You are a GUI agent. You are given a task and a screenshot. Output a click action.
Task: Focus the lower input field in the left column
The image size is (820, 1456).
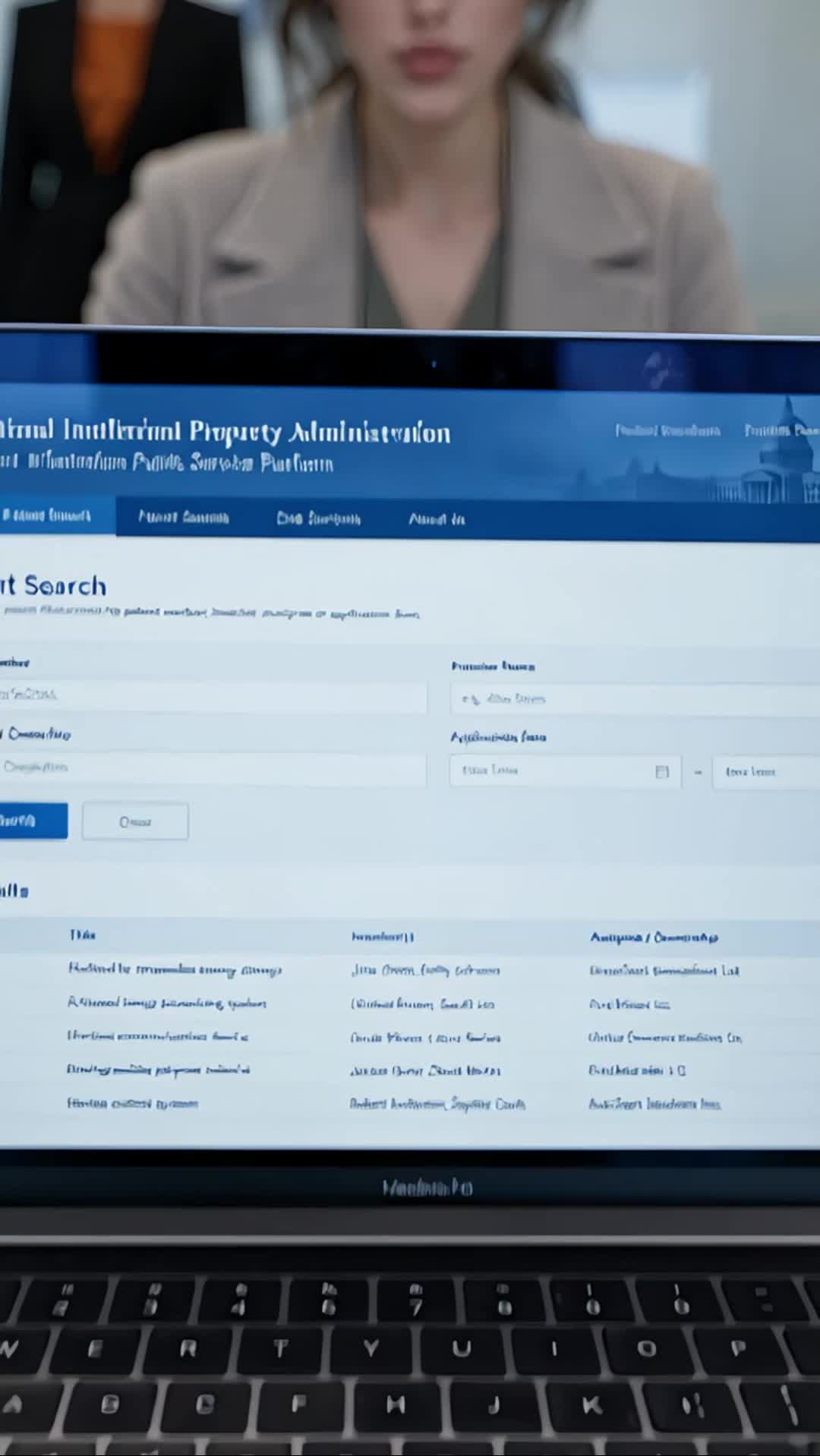213,769
